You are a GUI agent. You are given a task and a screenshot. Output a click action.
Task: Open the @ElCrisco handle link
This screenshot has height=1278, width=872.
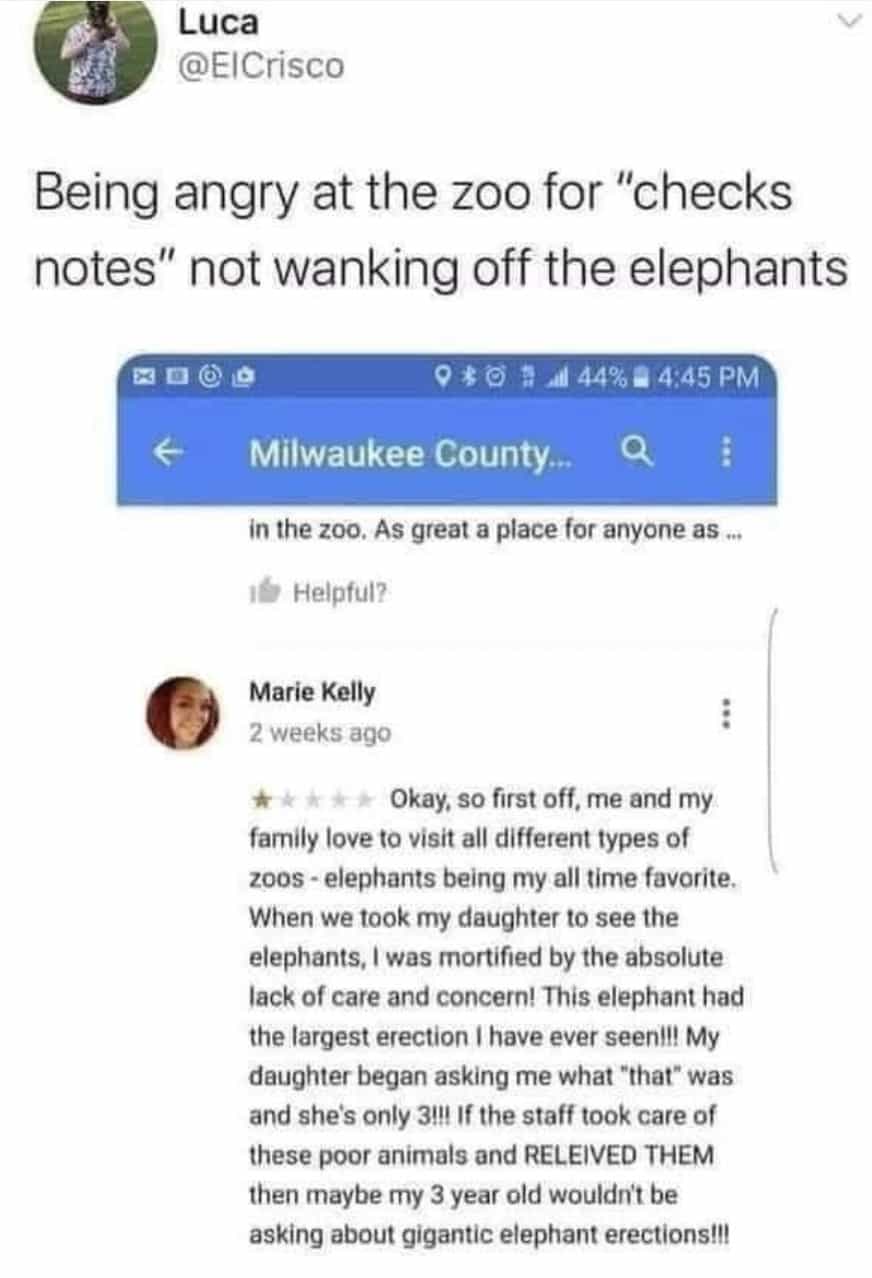click(x=260, y=65)
